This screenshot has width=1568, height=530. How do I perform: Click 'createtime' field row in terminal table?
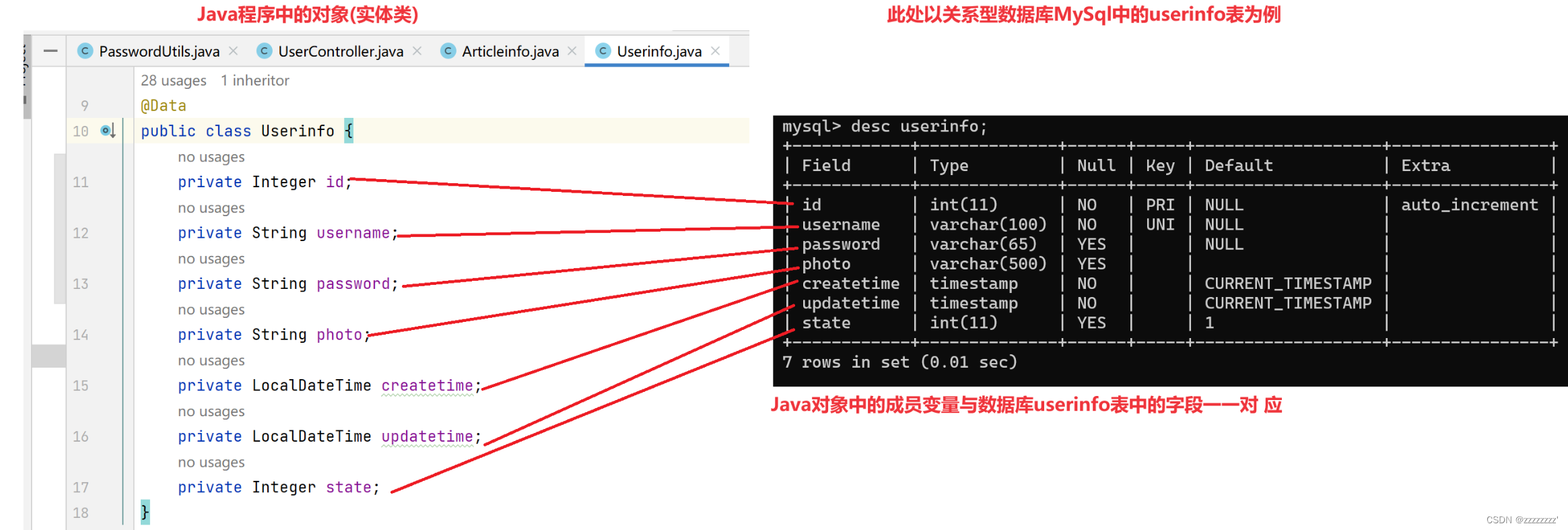[851, 284]
